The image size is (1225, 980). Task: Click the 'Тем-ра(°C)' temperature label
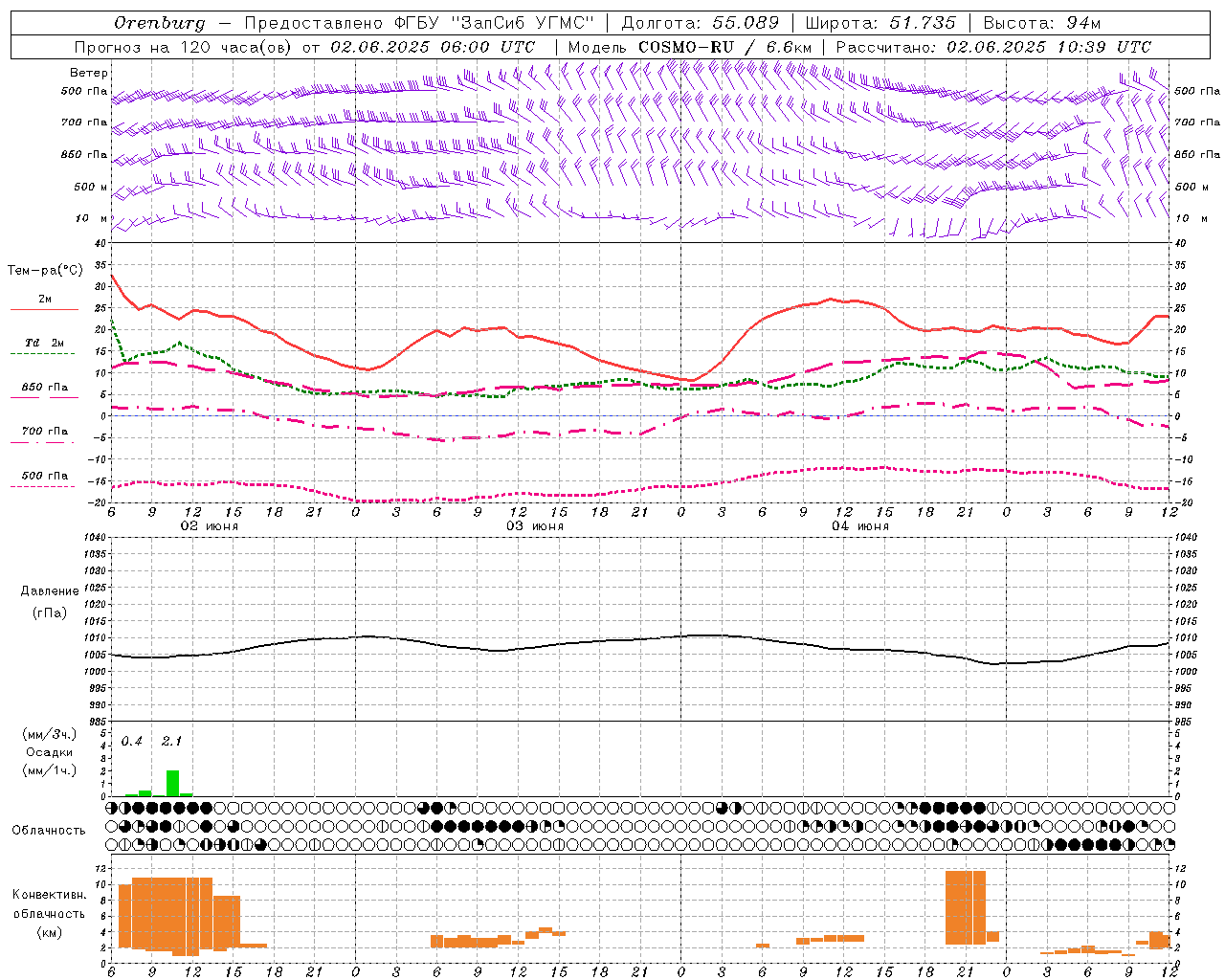[x=45, y=271]
